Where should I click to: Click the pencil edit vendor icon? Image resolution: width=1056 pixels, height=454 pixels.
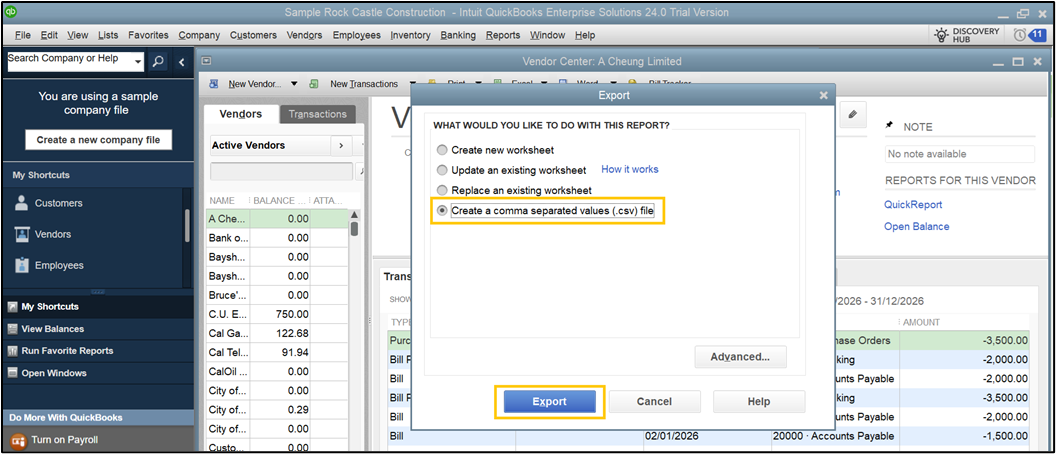(x=853, y=115)
